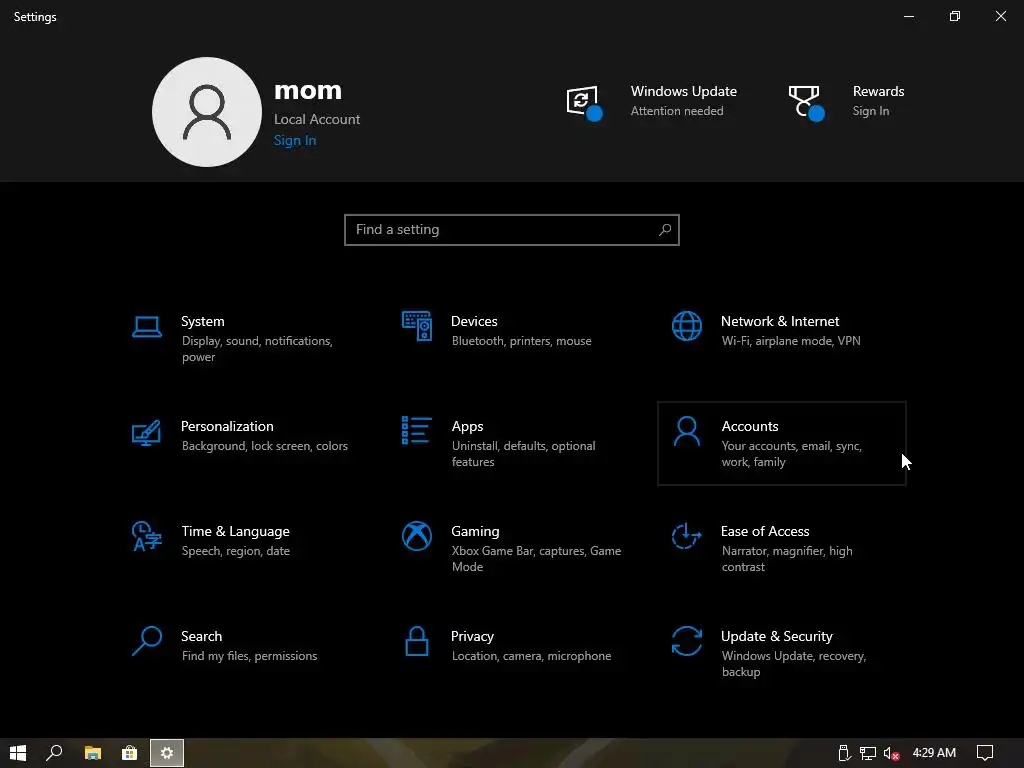Click the magnifier icon inside Find a setting
1024x768 pixels.
(x=665, y=230)
